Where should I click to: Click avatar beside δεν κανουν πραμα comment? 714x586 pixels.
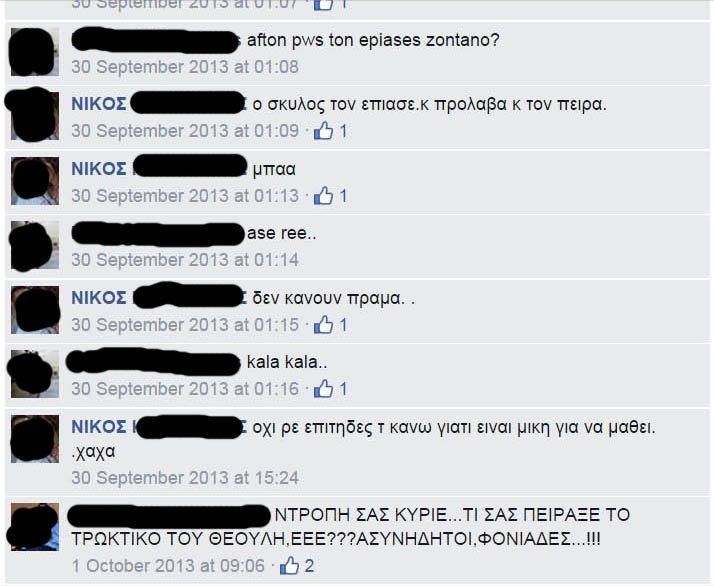[x=35, y=310]
